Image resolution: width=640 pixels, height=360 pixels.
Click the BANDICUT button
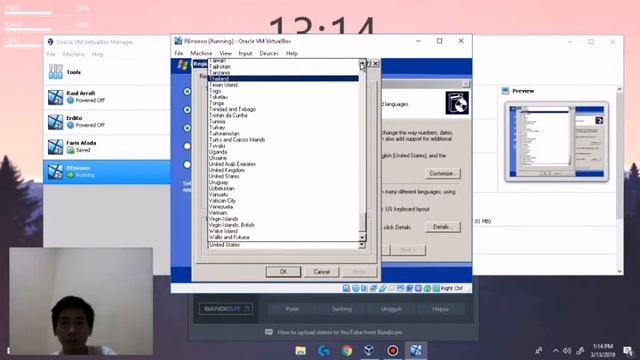(226, 309)
